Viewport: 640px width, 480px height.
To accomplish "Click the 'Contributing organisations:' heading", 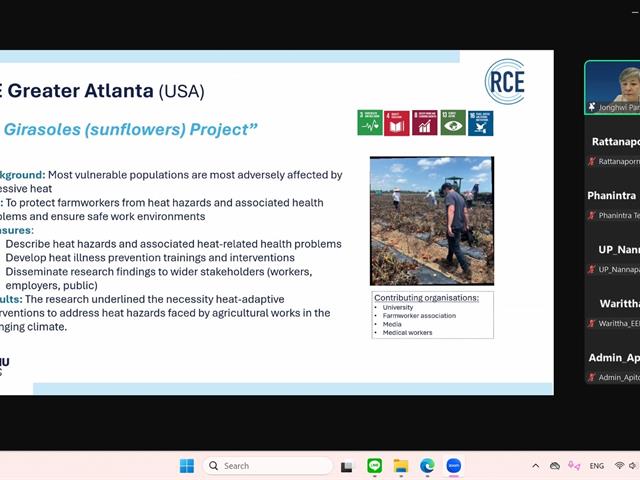I will pyautogui.click(x=427, y=298).
